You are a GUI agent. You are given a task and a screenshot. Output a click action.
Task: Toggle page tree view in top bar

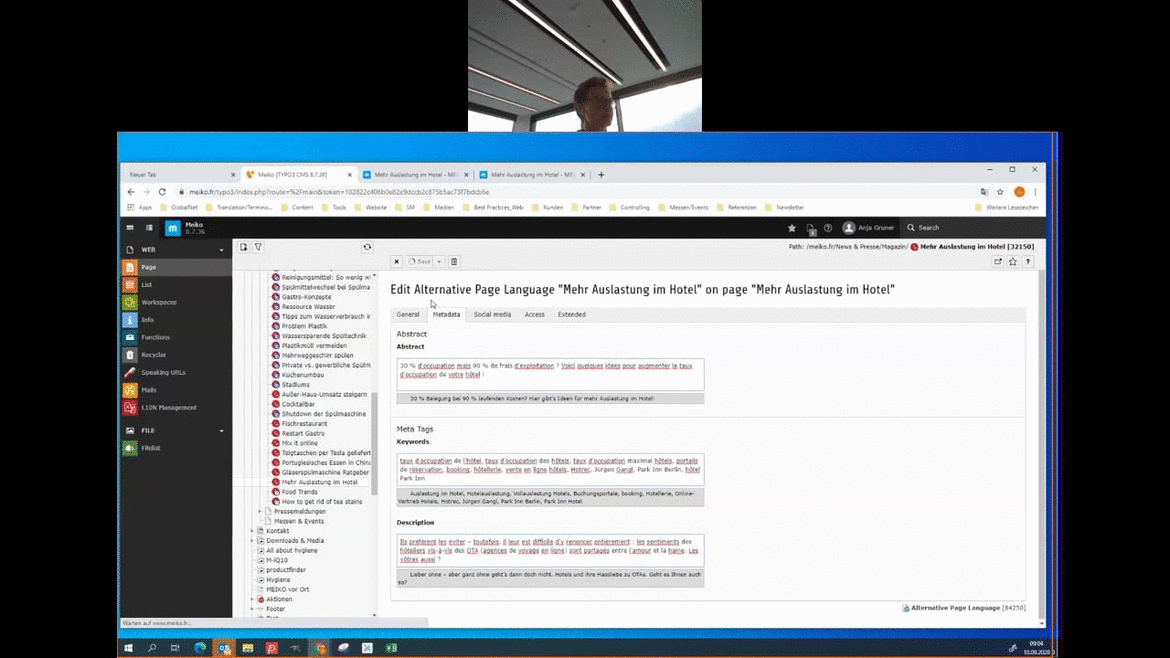coord(149,228)
